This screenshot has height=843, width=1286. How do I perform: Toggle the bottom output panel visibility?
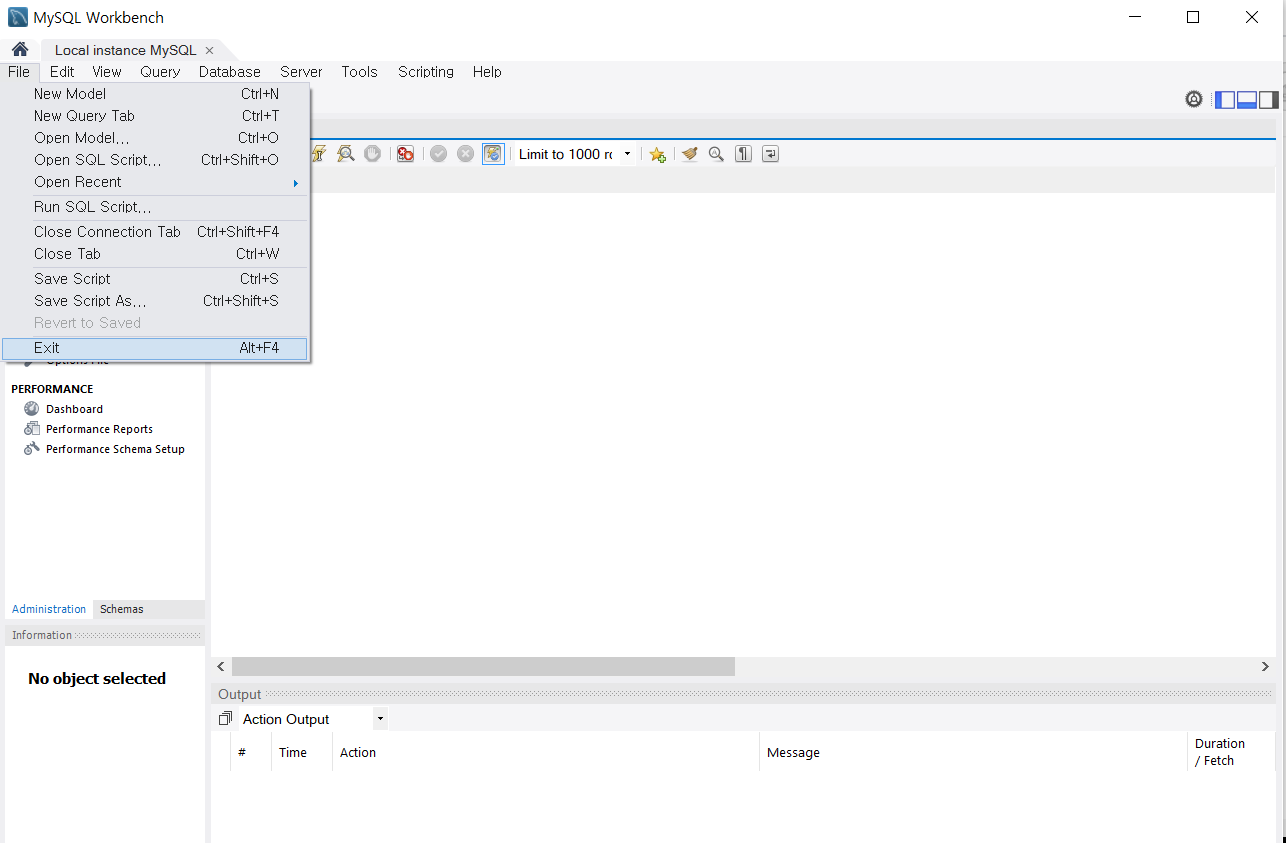tap(1247, 99)
